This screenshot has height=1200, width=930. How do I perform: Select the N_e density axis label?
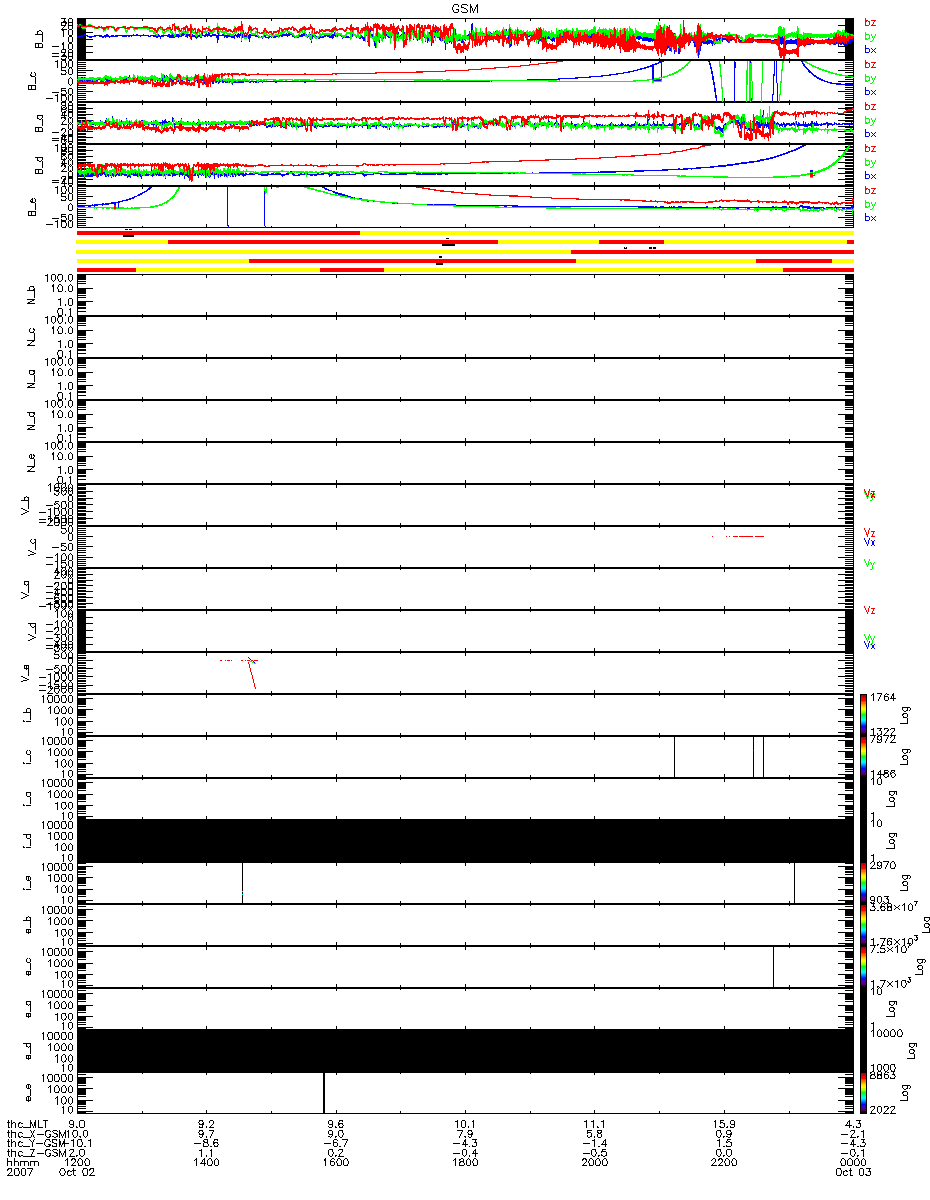pyautogui.click(x=31, y=462)
